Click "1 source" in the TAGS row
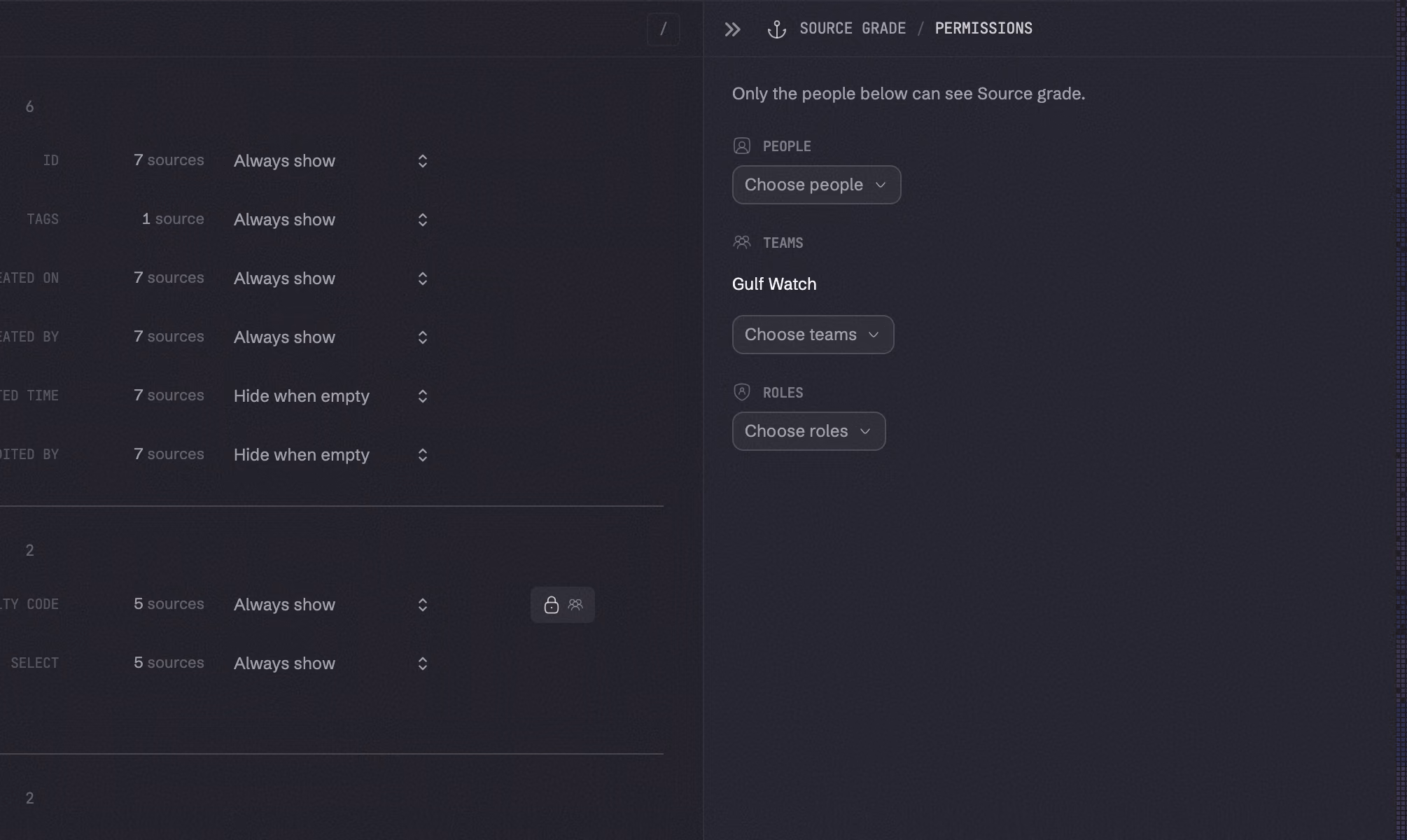 point(173,219)
